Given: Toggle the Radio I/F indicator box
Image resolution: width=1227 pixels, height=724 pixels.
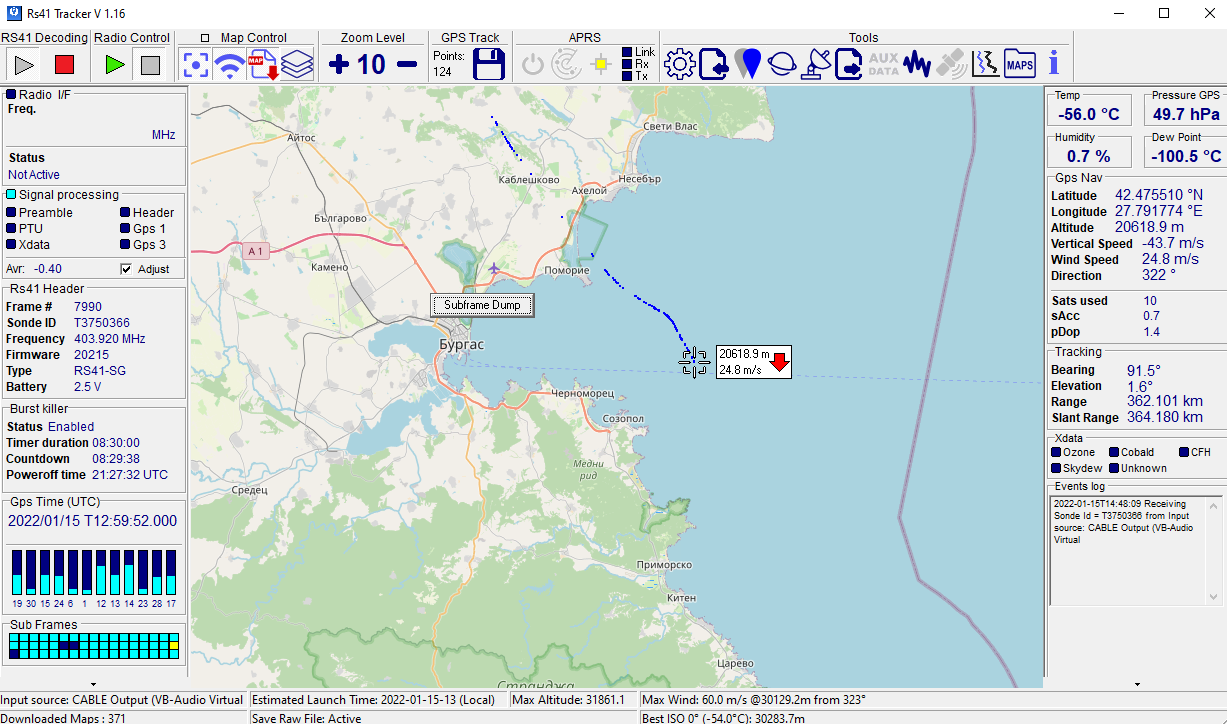Looking at the screenshot, I should (11, 94).
